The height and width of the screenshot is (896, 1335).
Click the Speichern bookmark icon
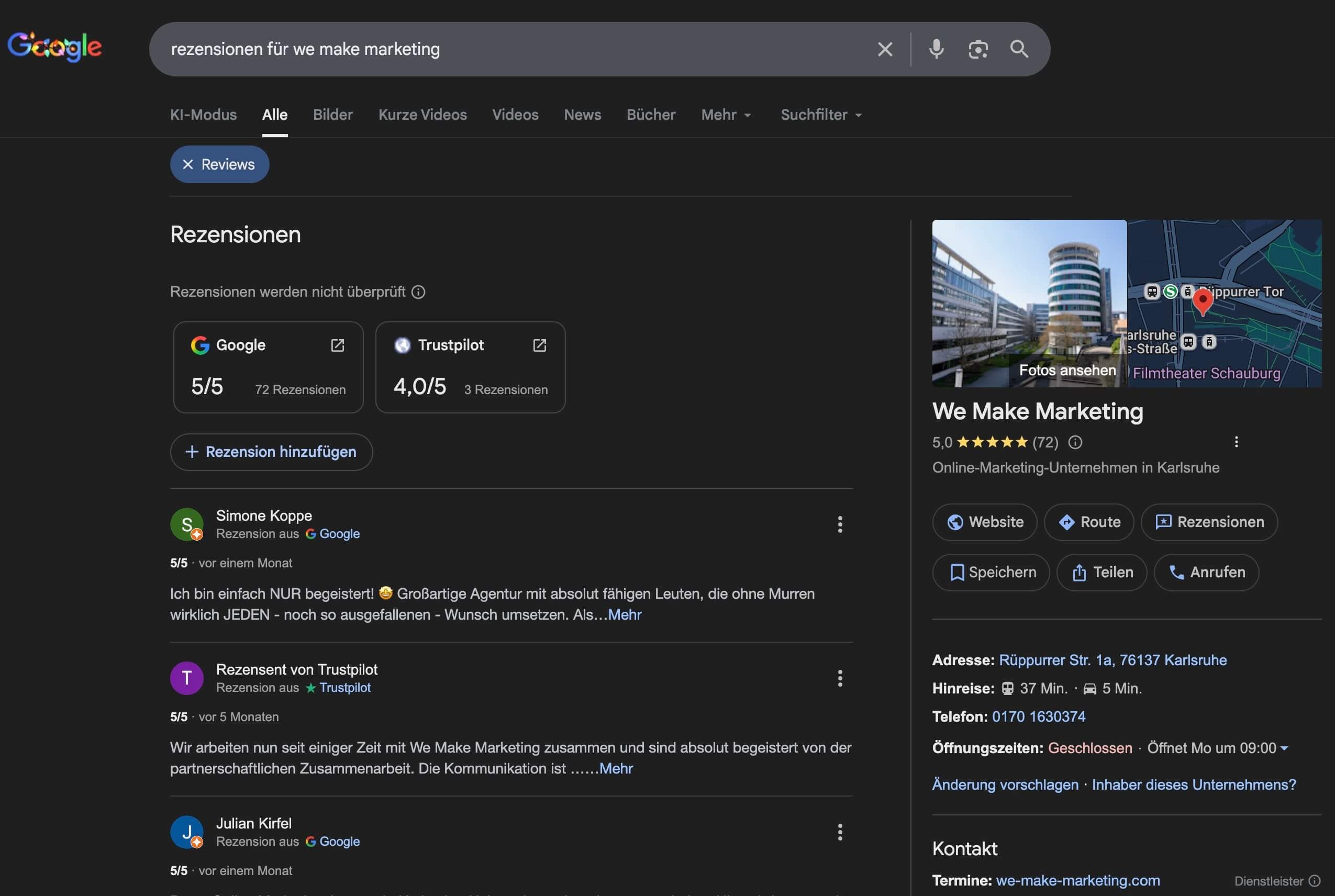[957, 572]
